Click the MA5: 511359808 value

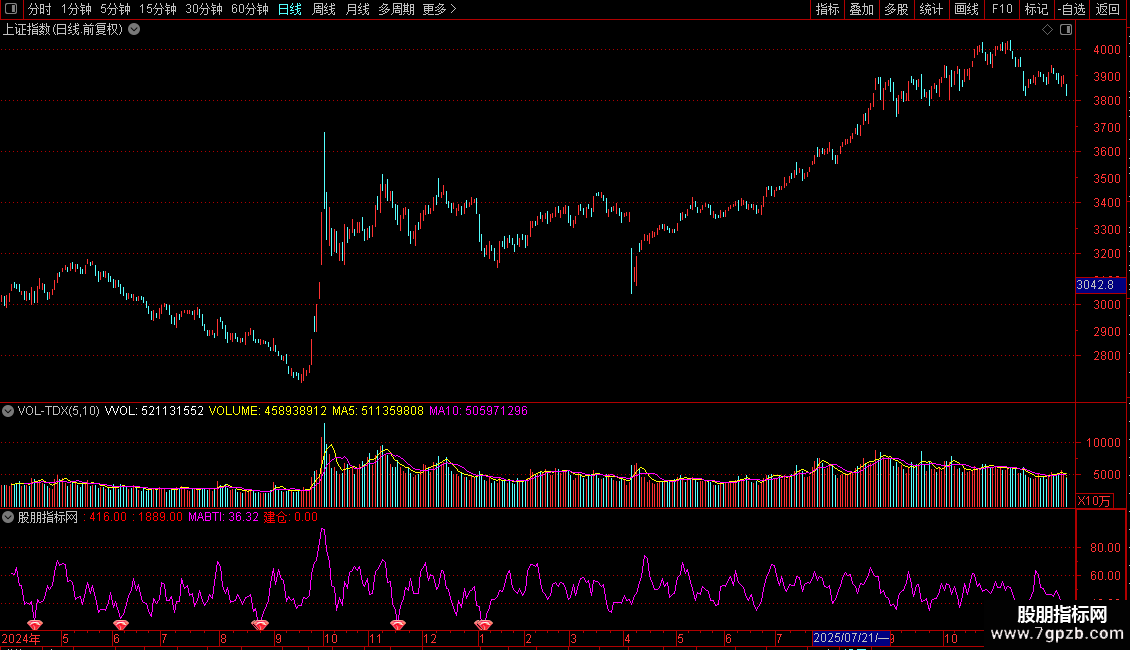click(378, 411)
